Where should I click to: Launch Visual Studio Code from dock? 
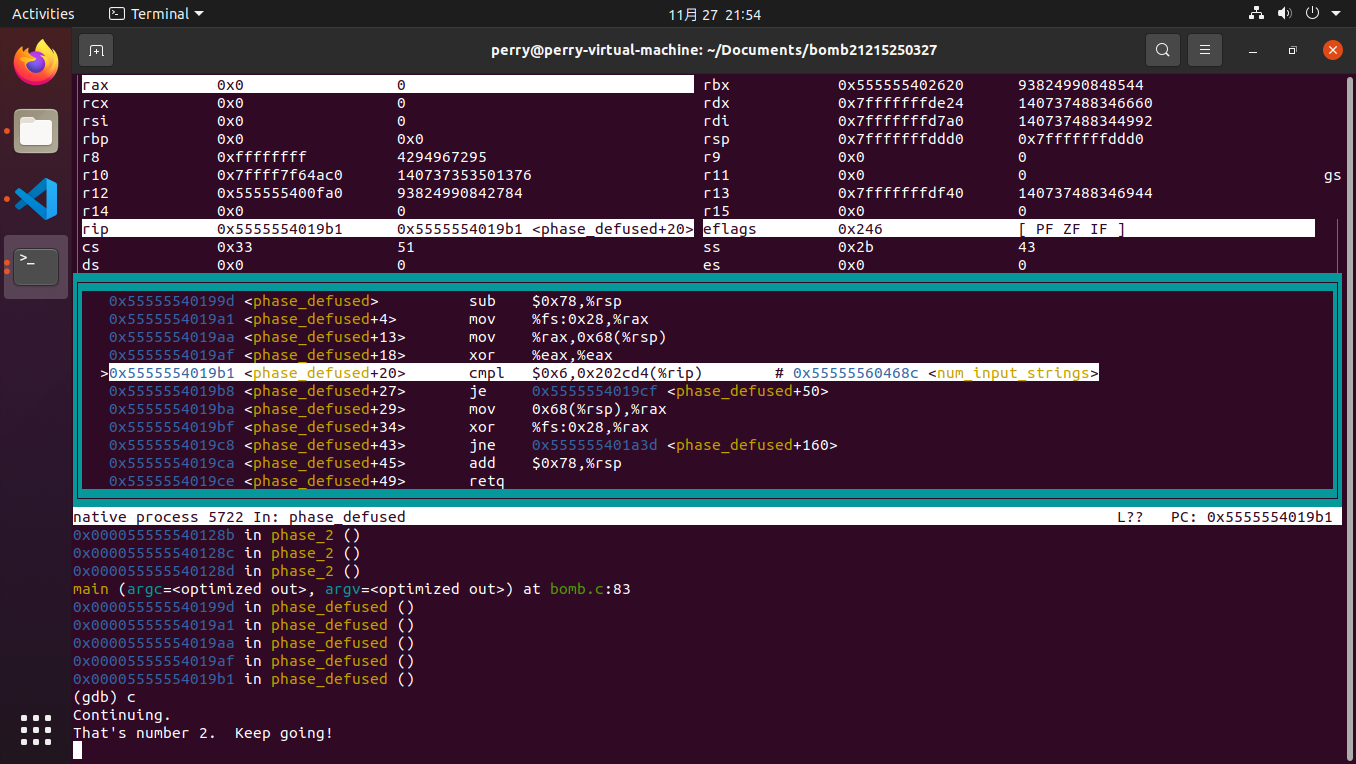point(36,199)
